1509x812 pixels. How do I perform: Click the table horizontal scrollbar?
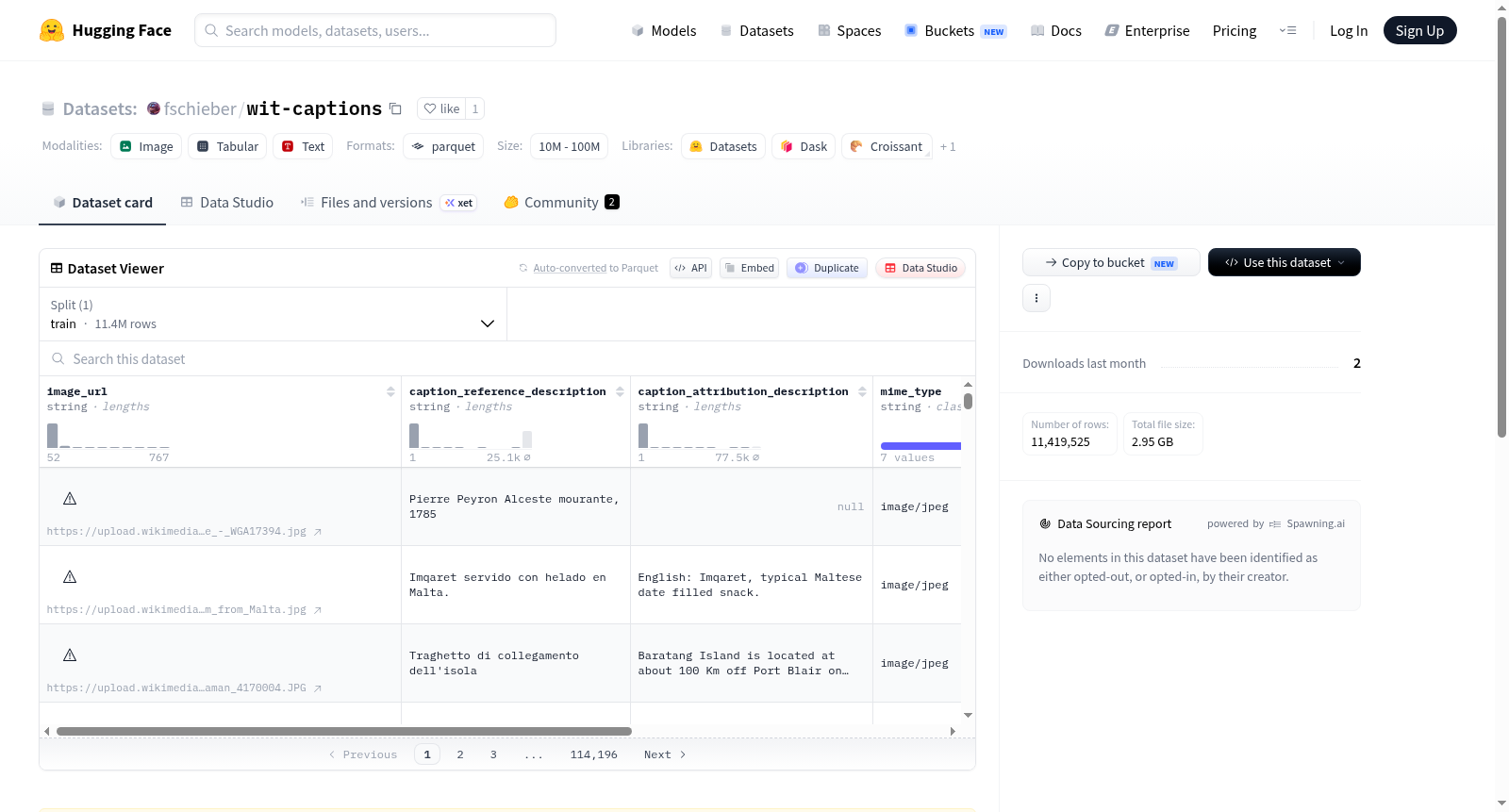click(x=344, y=731)
